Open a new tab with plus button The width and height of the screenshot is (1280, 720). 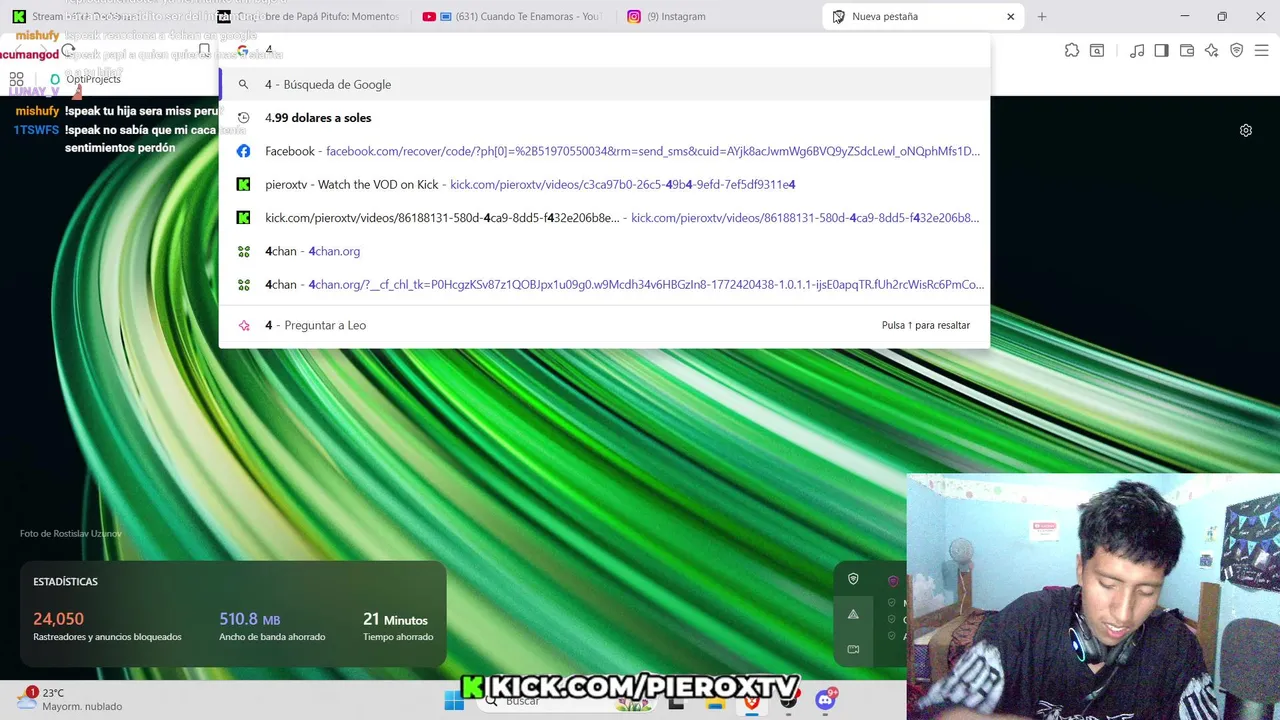(1042, 16)
